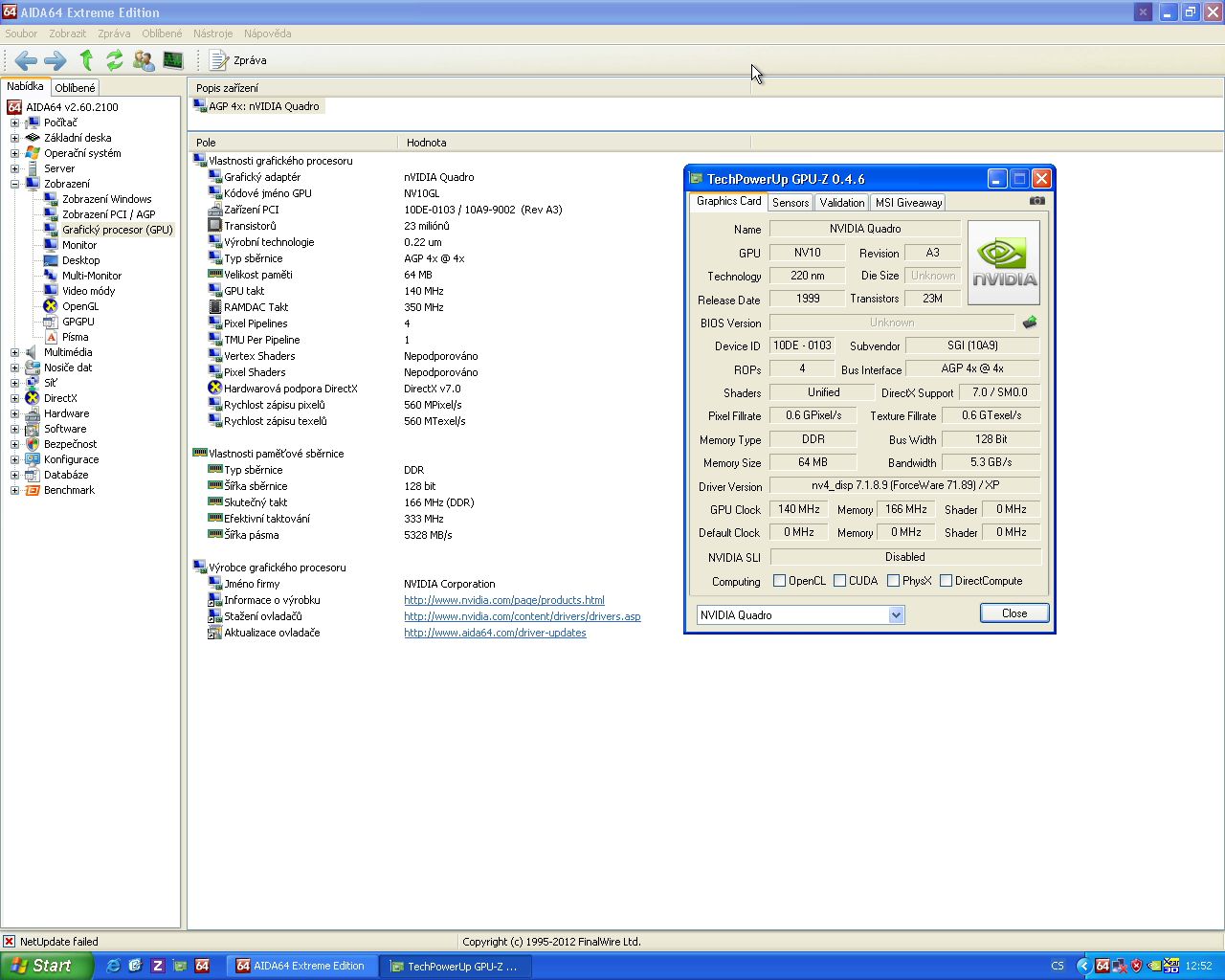Expand the Operační systém tree node
Viewport: 1225px width, 980px height.
click(14, 153)
